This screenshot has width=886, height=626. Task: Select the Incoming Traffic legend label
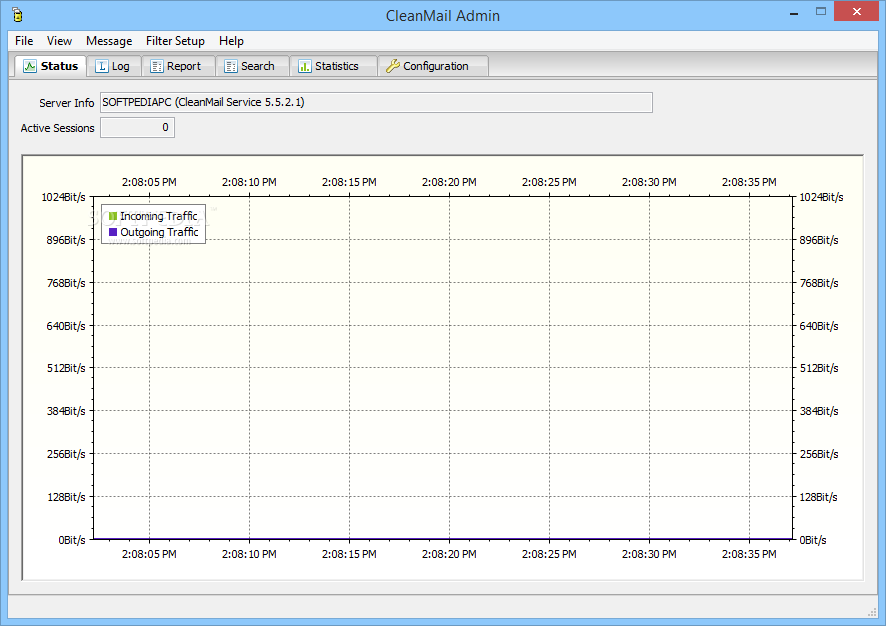(x=159, y=216)
